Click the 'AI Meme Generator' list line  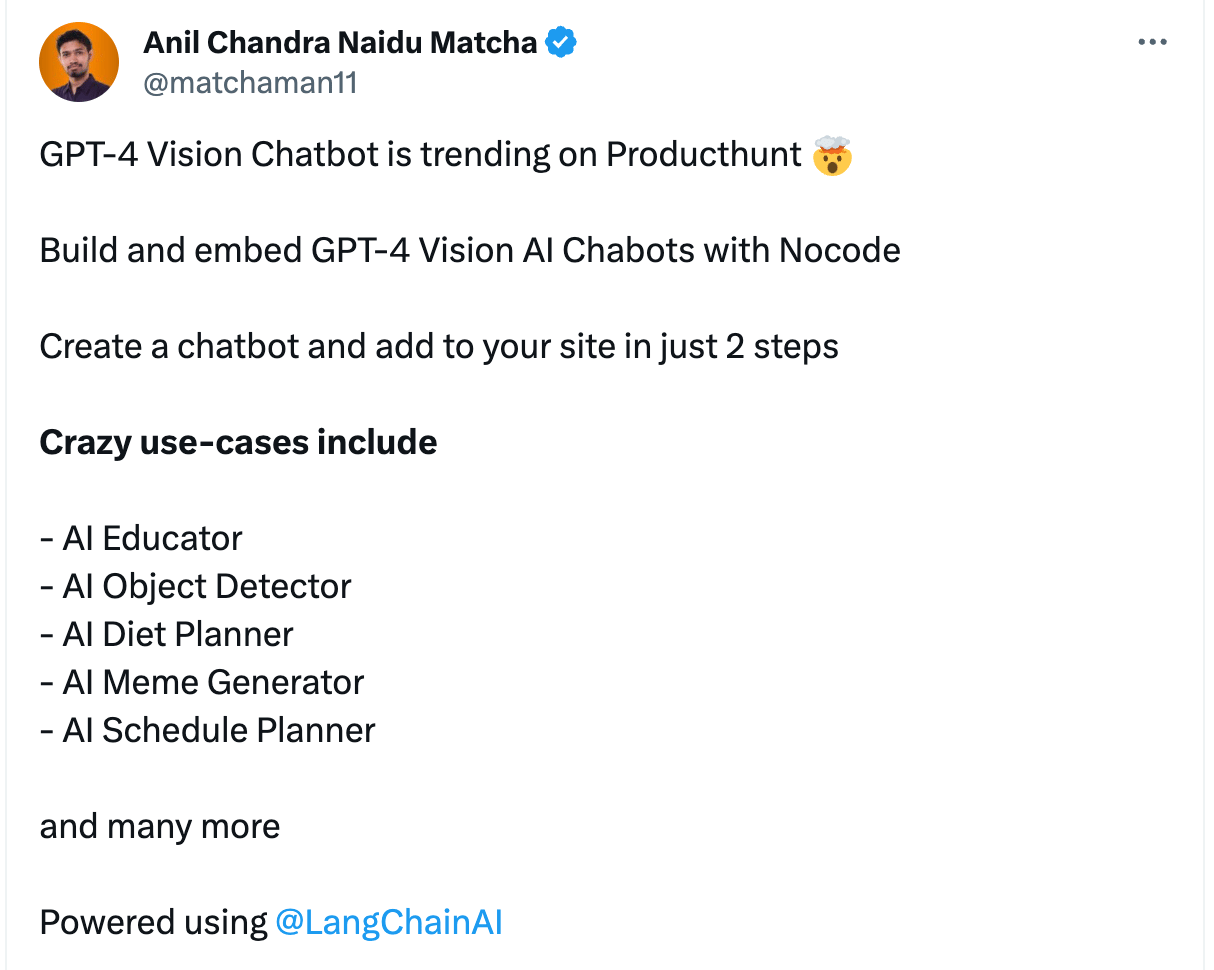[x=202, y=682]
